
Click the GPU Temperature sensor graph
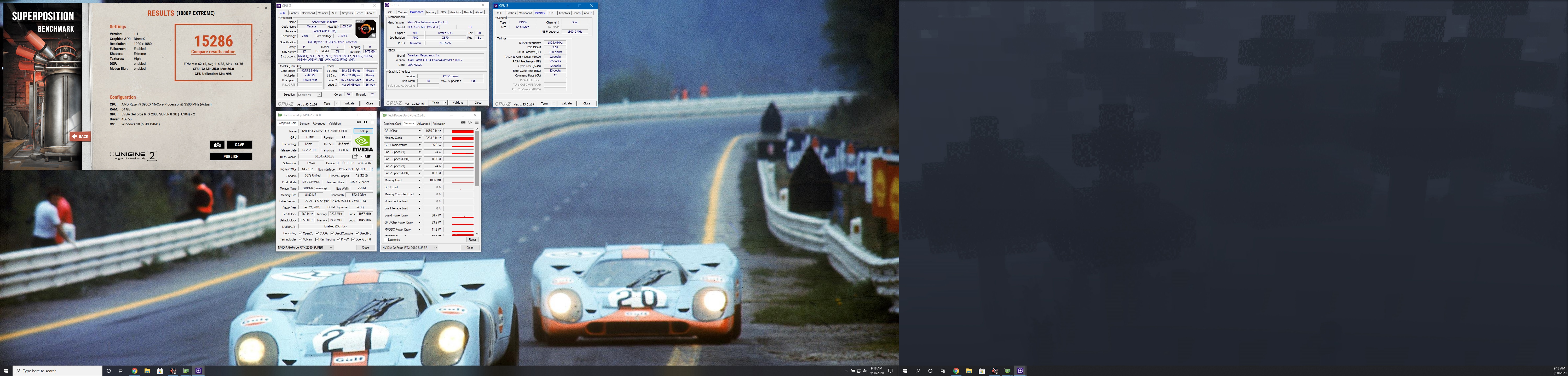pyautogui.click(x=459, y=145)
